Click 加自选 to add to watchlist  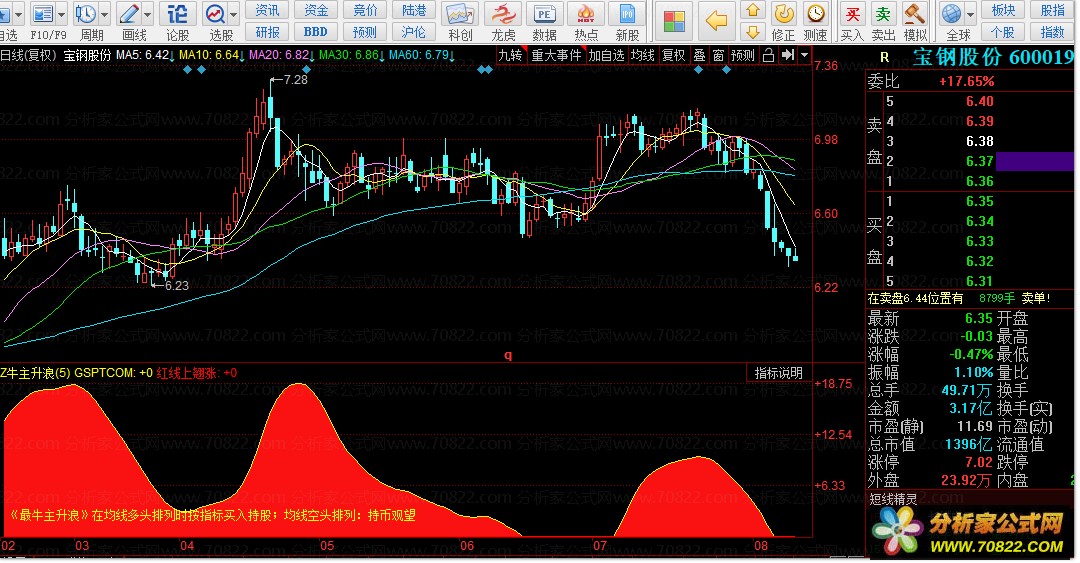606,56
